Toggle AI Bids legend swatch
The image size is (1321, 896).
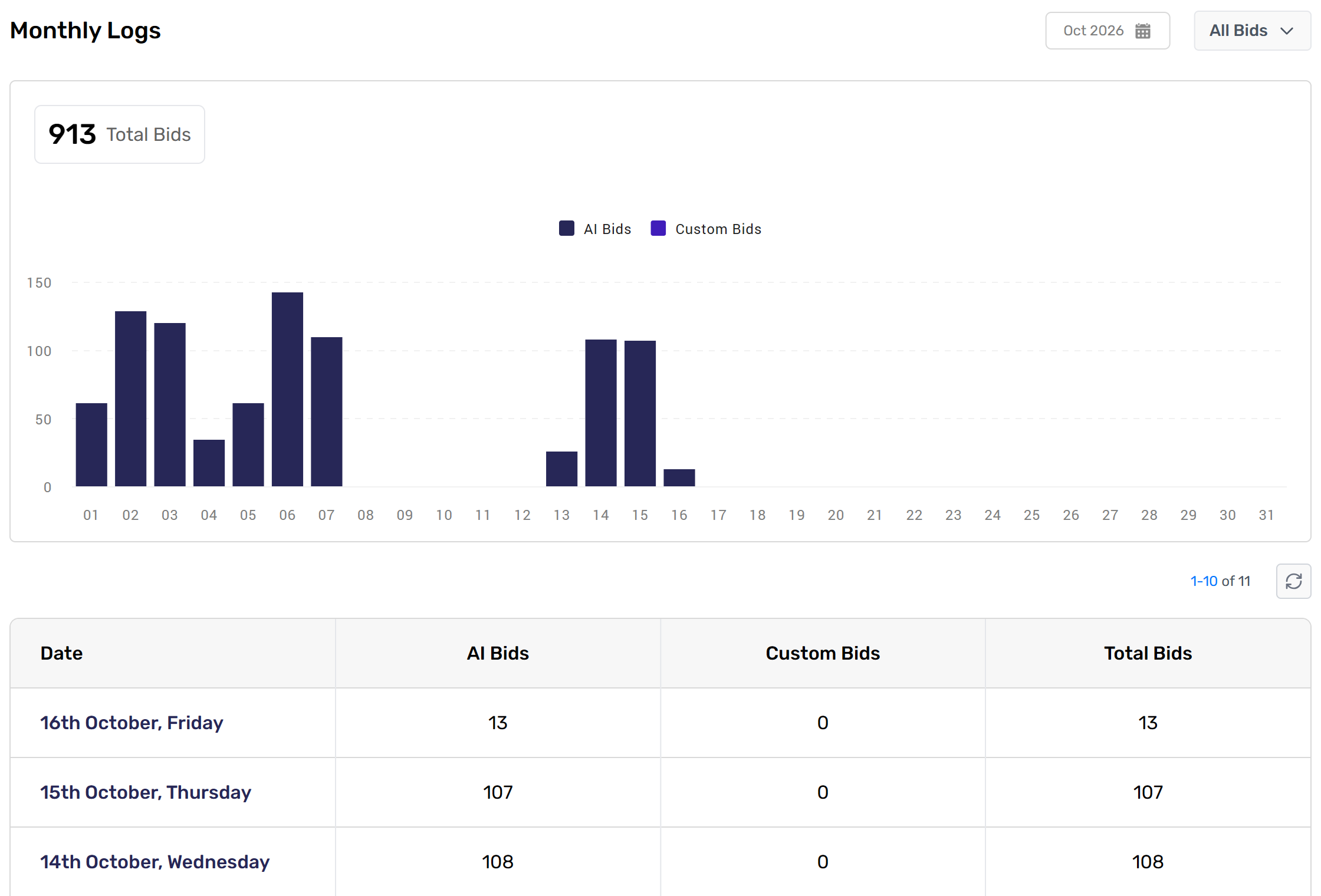tap(567, 229)
